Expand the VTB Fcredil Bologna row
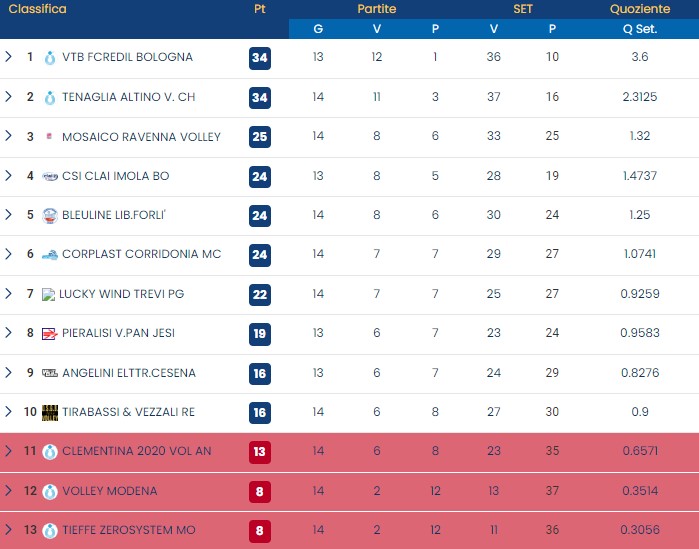 (x=9, y=57)
